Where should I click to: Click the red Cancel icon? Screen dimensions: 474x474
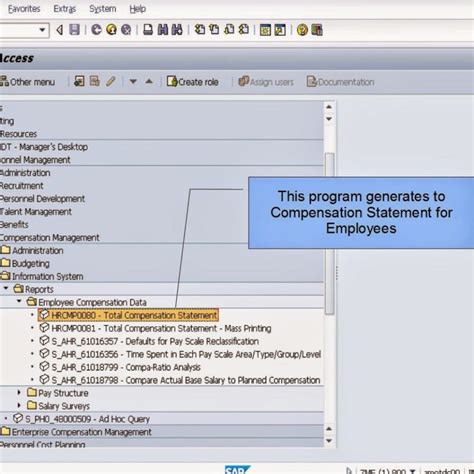[x=126, y=30]
